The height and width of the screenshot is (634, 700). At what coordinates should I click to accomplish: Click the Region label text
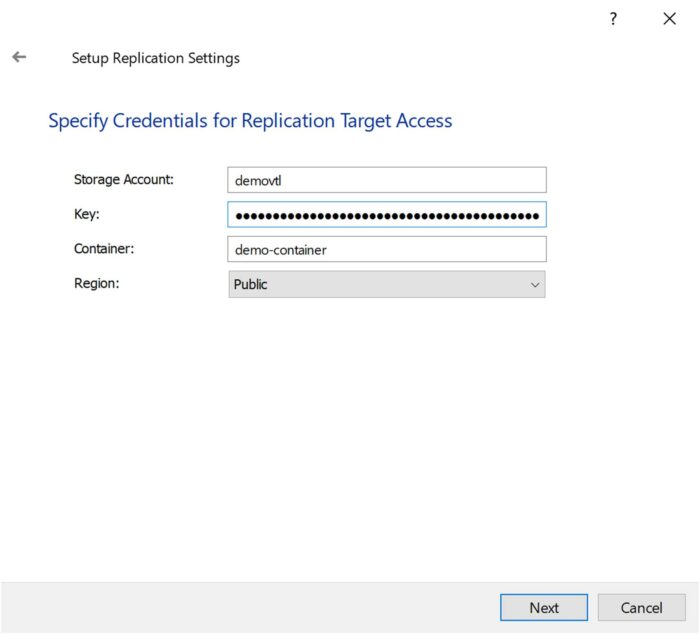coord(97,284)
